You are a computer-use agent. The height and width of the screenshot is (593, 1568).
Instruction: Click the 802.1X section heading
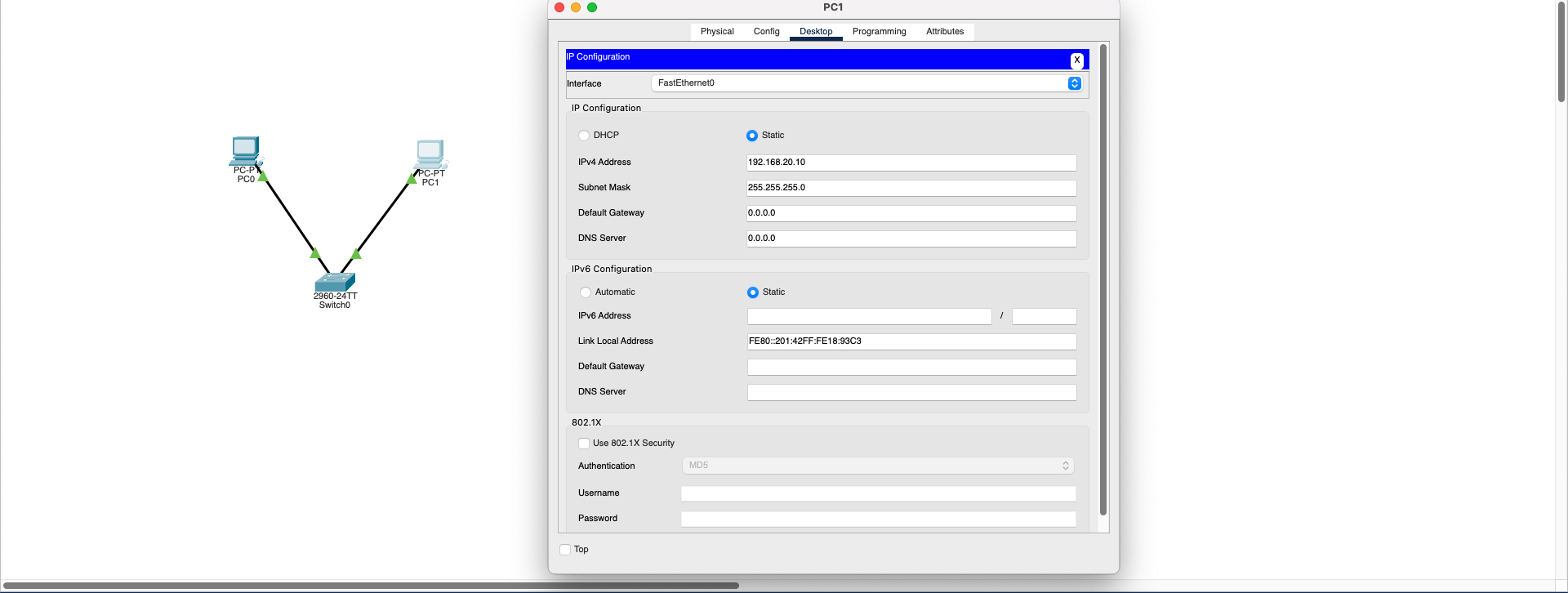pyautogui.click(x=586, y=422)
